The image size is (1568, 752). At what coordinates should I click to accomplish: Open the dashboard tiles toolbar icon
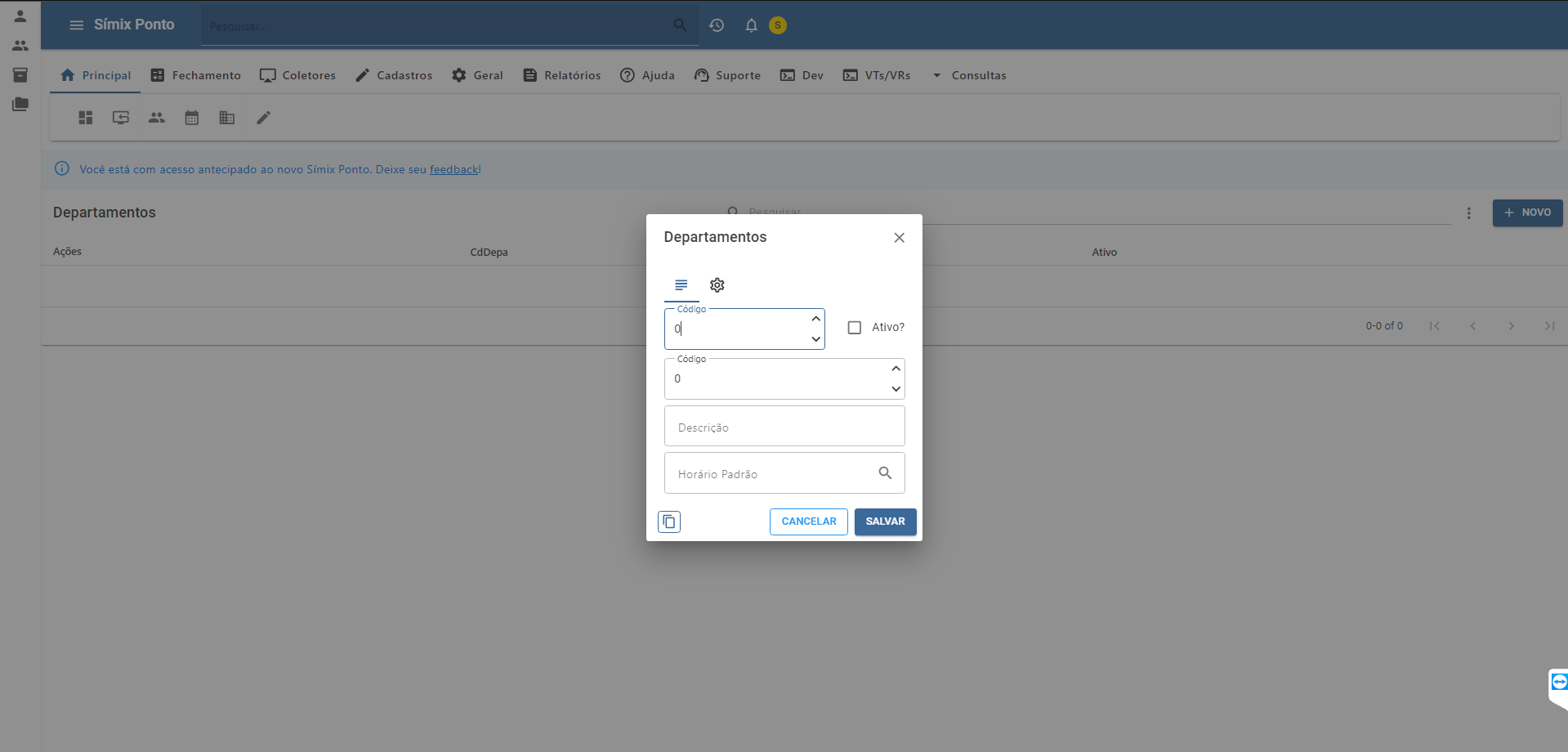click(86, 118)
